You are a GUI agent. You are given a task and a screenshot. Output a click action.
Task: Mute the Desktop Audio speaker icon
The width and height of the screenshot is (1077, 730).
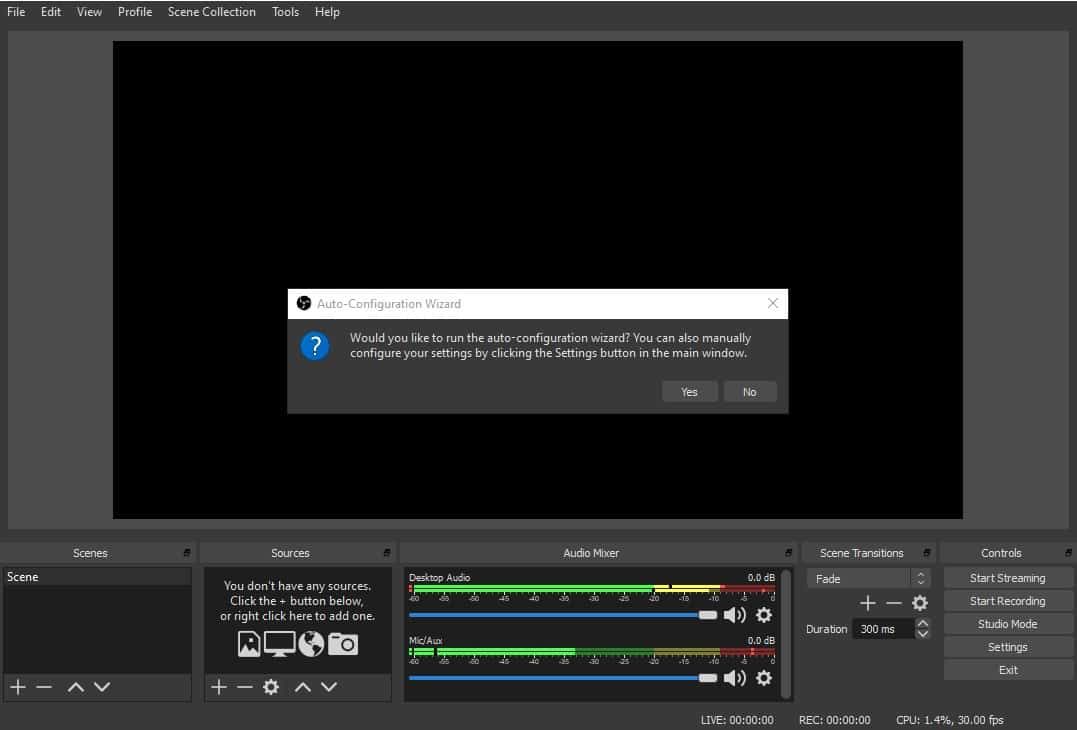tap(736, 615)
